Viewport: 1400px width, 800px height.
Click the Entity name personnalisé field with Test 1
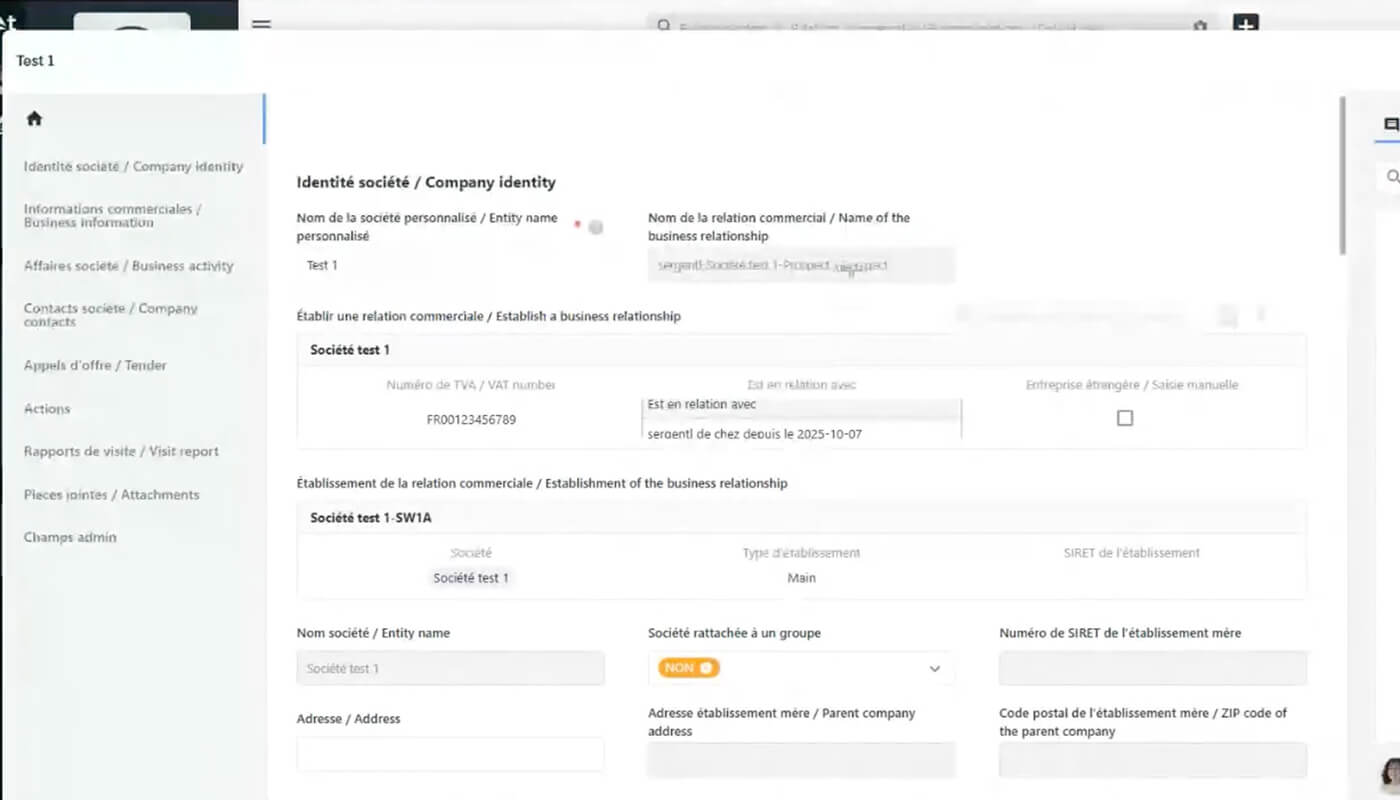tap(450, 265)
